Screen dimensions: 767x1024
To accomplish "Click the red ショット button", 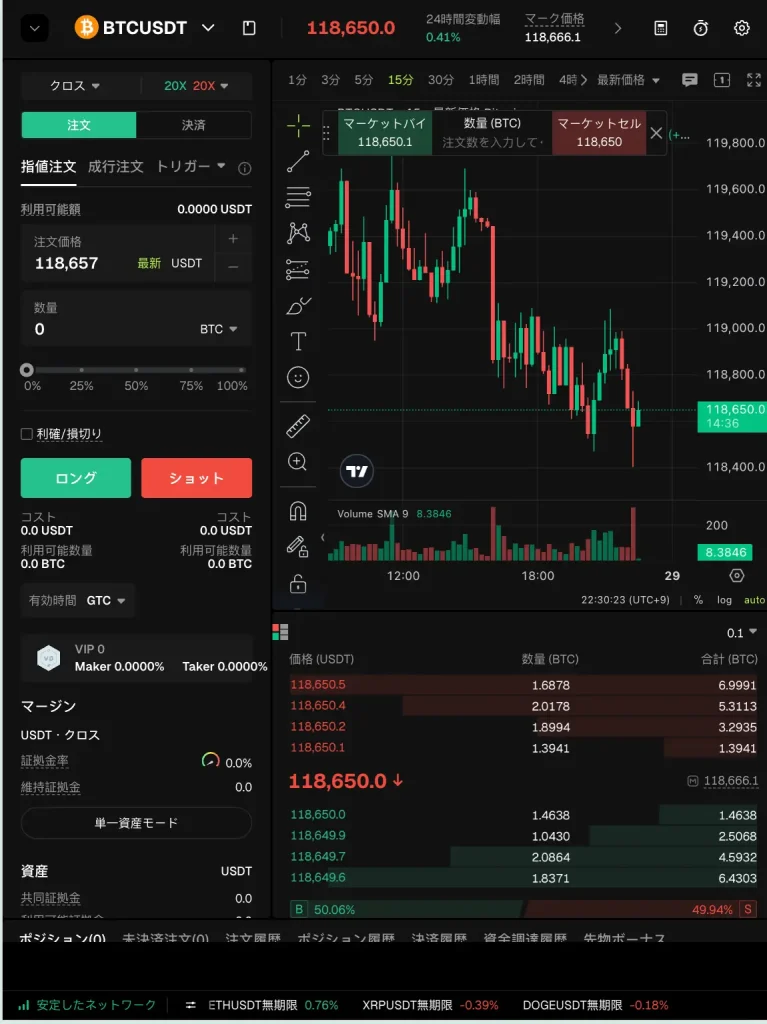I will pos(196,478).
